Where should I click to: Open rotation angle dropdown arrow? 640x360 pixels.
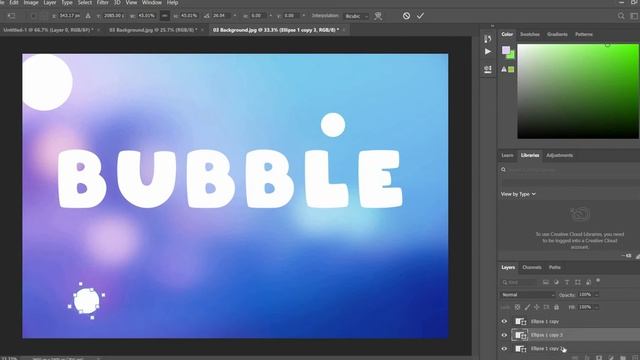235,16
